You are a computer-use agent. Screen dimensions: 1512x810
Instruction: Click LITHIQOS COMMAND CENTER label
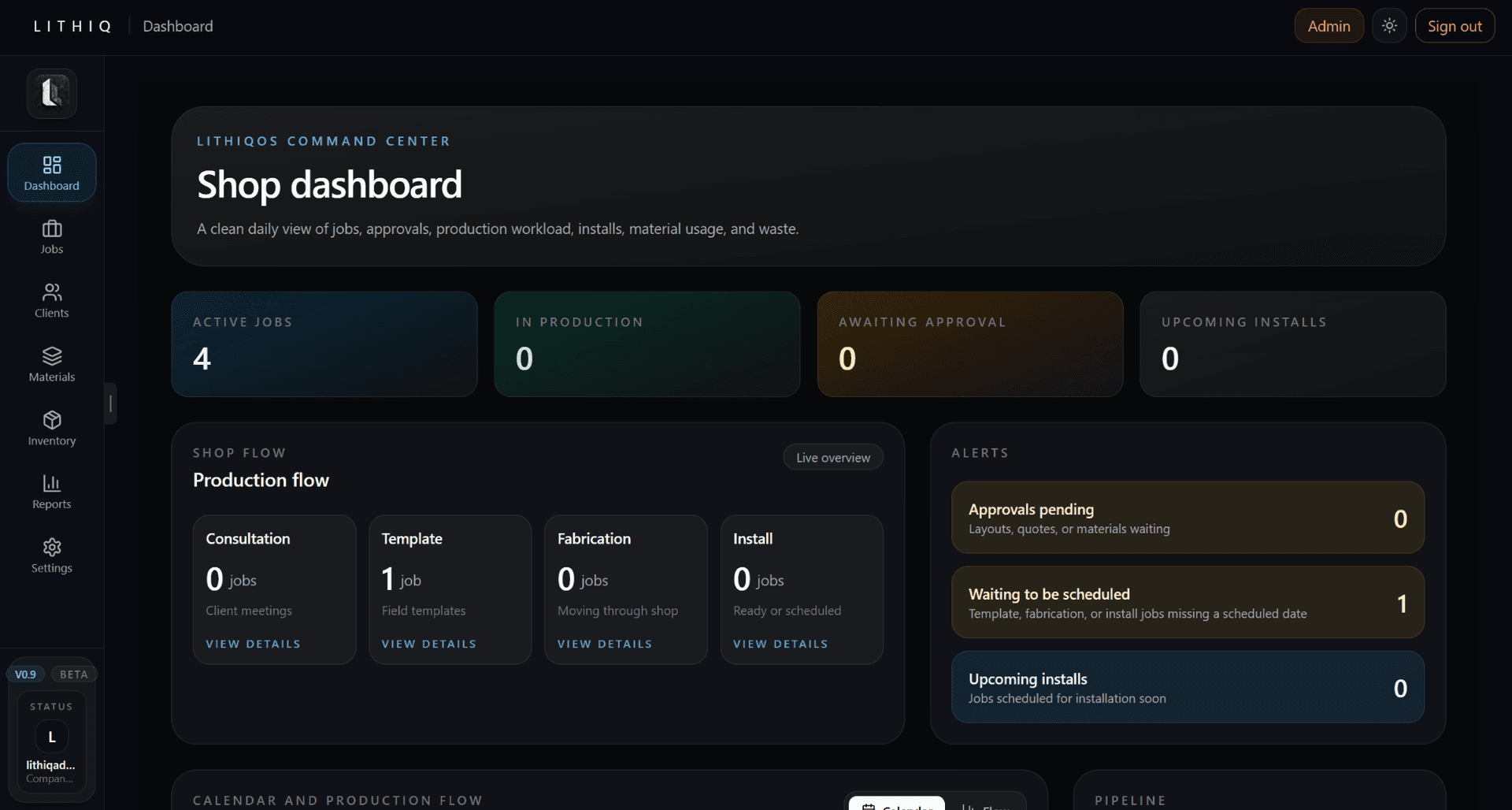324,141
